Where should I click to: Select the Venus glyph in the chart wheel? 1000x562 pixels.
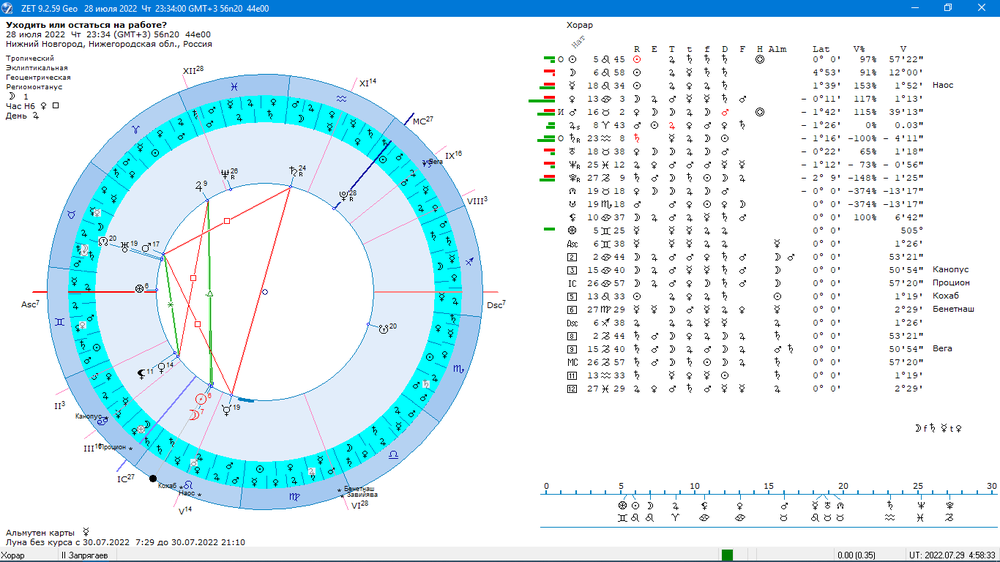(161, 367)
